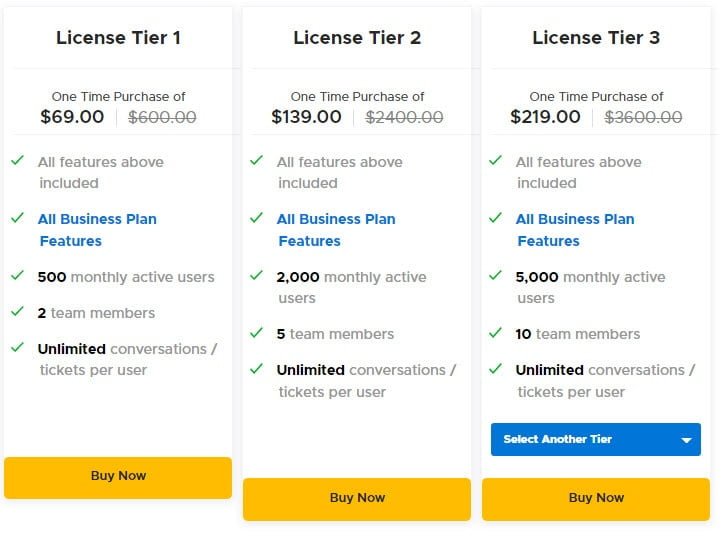Click checkmark beside 2,000 monthly active users
The height and width of the screenshot is (536, 726).
pos(257,276)
